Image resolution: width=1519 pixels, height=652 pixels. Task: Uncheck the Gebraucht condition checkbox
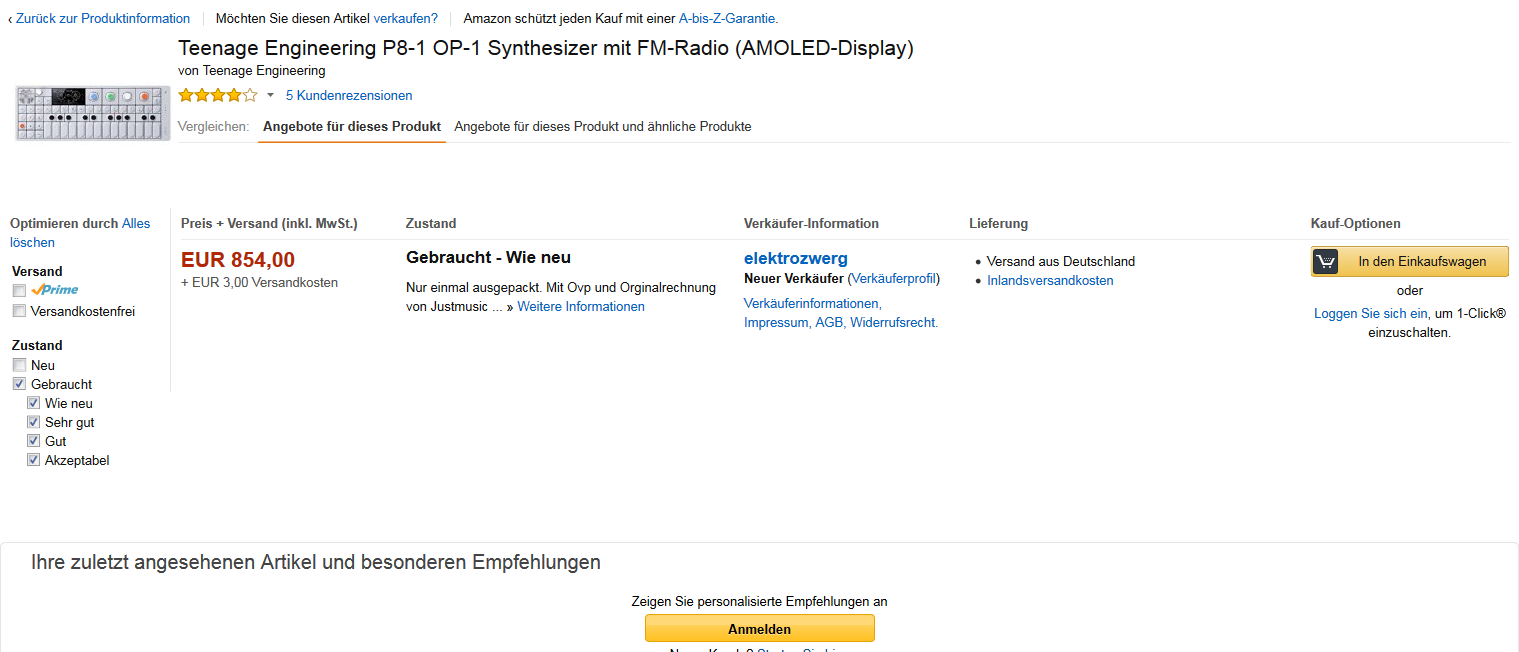19,384
